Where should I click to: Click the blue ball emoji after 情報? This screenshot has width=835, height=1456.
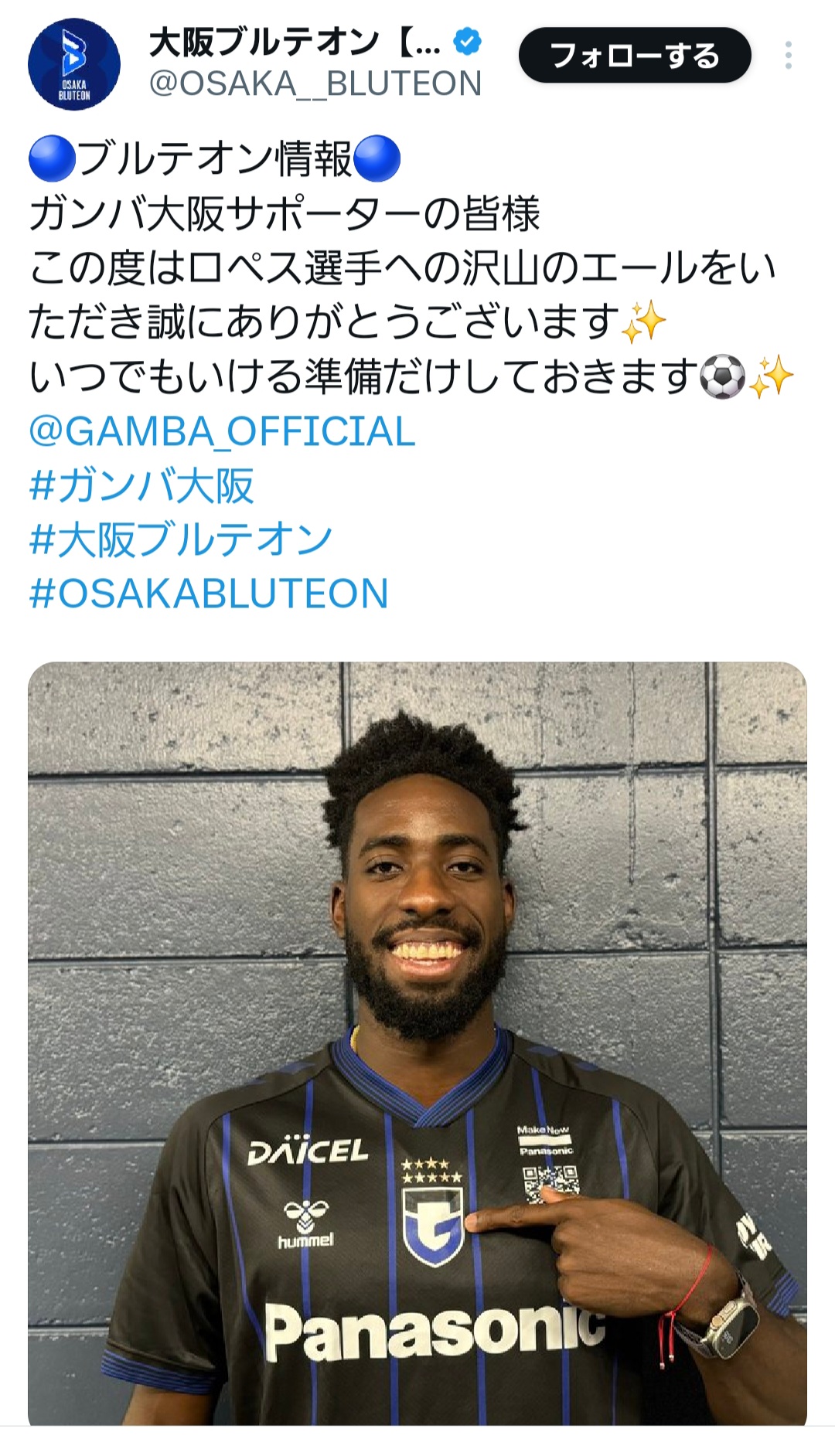(377, 158)
